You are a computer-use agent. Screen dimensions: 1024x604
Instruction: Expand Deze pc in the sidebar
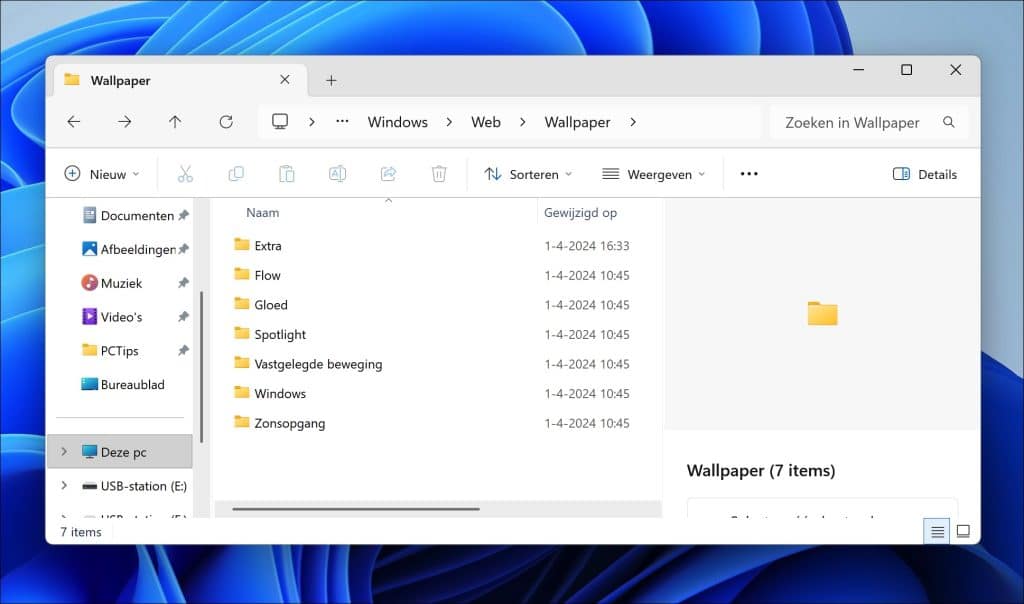63,451
